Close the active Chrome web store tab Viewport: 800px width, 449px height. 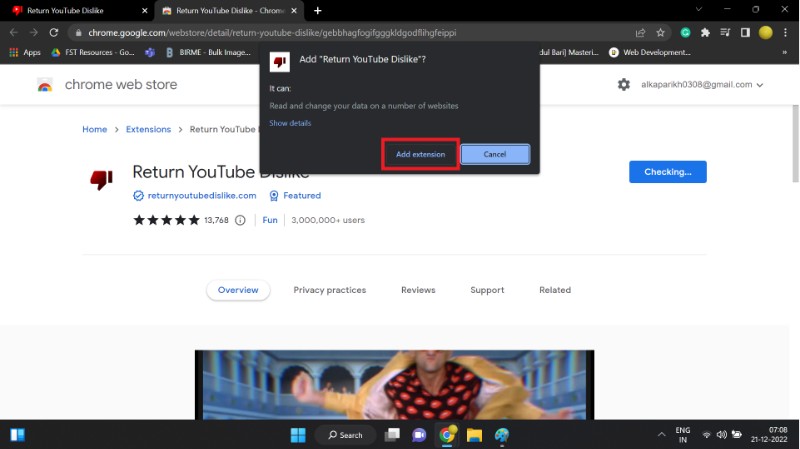pos(294,10)
